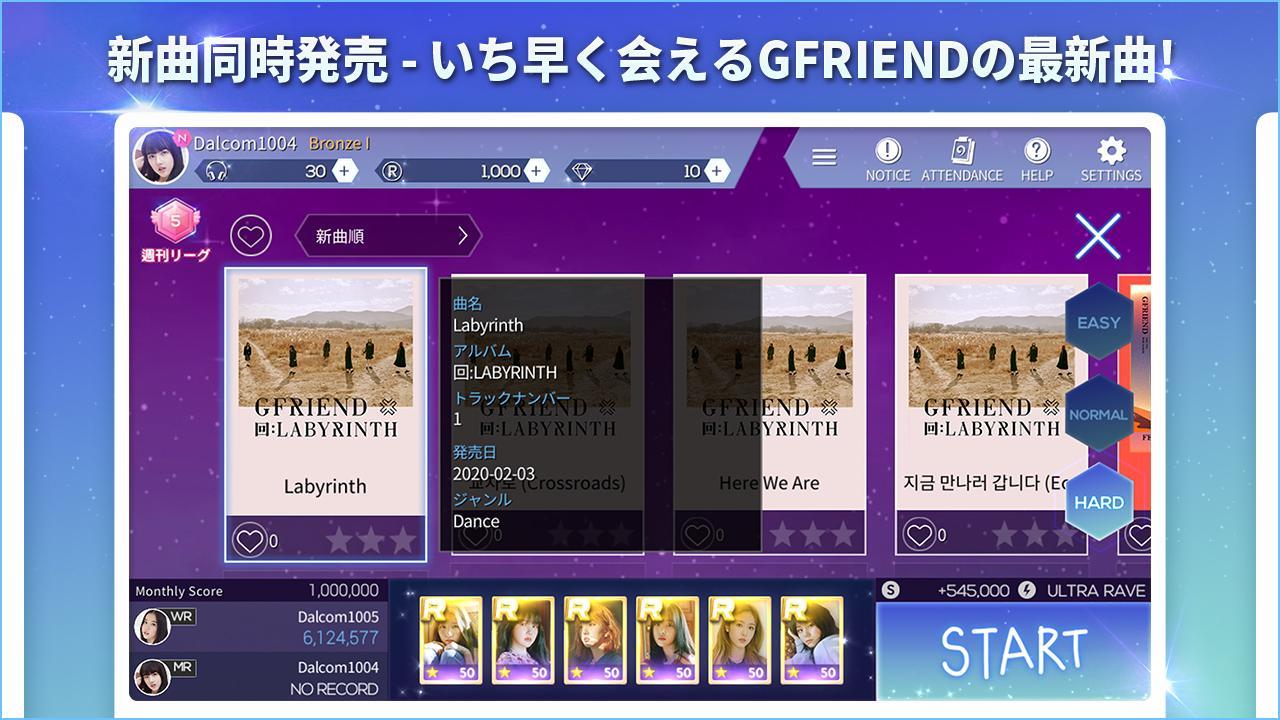
Task: Select EASY difficulty hexagon
Action: coord(1098,322)
